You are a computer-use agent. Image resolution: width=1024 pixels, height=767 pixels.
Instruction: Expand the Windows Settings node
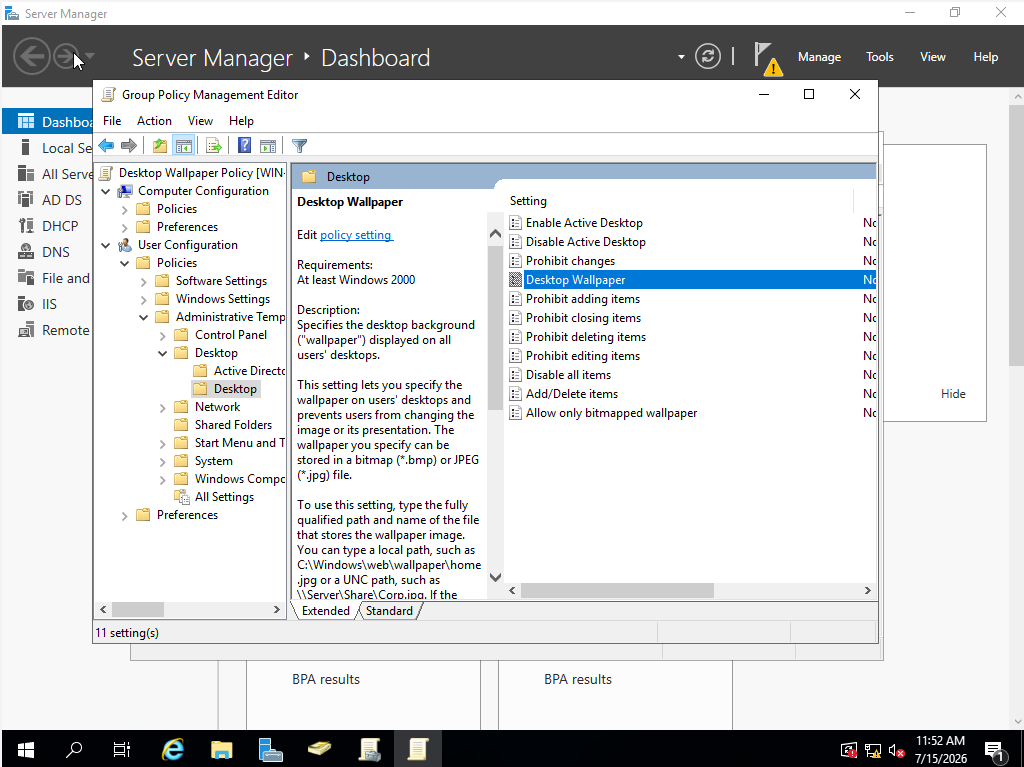[144, 299]
